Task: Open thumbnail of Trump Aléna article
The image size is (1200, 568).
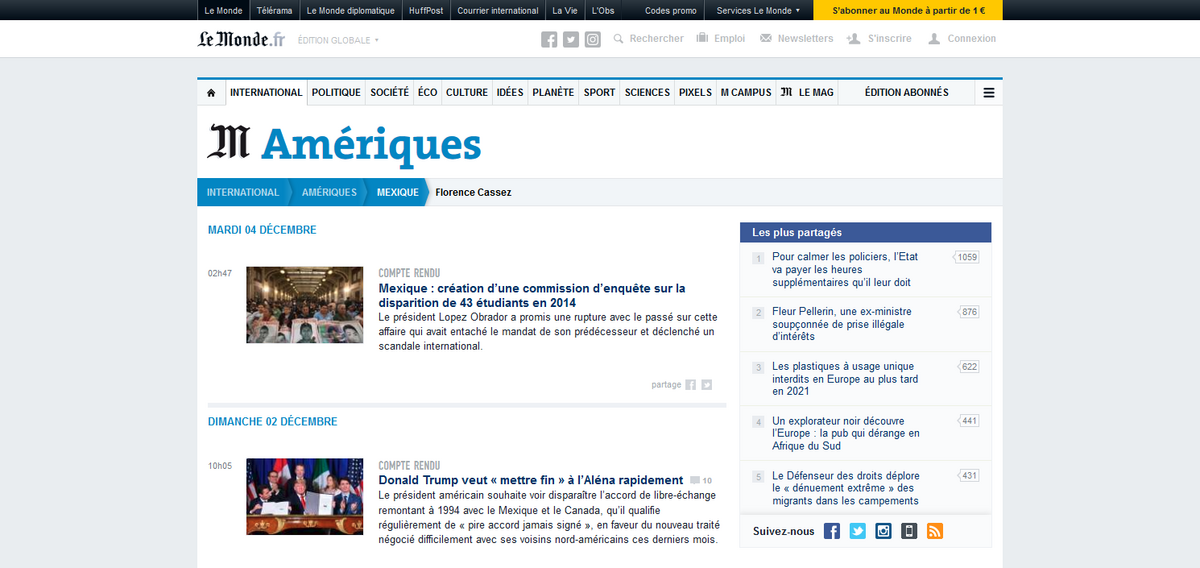Action: pyautogui.click(x=304, y=497)
